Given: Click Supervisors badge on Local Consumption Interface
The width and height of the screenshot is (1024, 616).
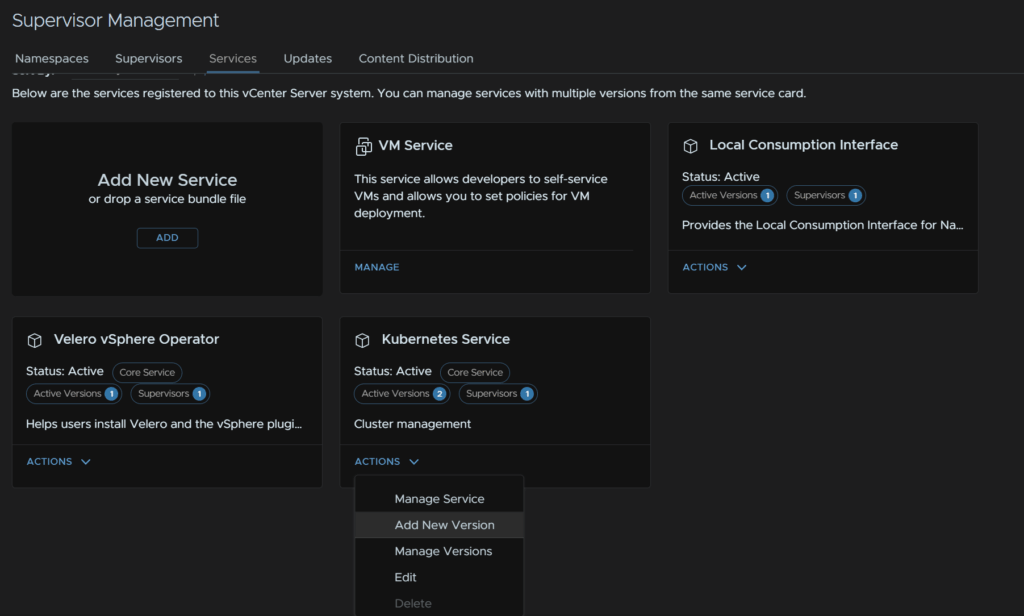Looking at the screenshot, I should pos(826,195).
